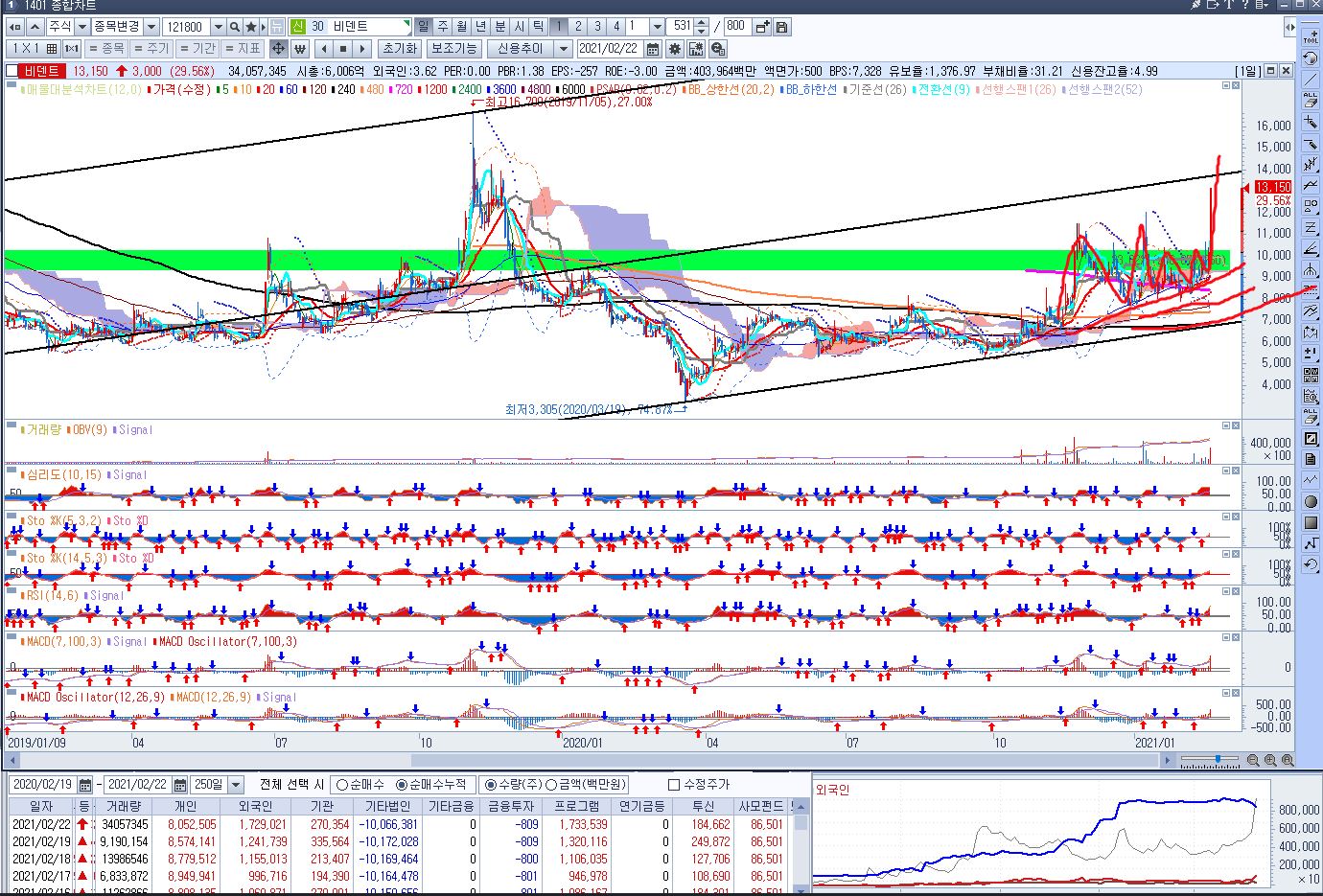Viewport: 1323px width, 896px height.
Task: Open the chart settings gear icon
Action: pyautogui.click(x=675, y=49)
